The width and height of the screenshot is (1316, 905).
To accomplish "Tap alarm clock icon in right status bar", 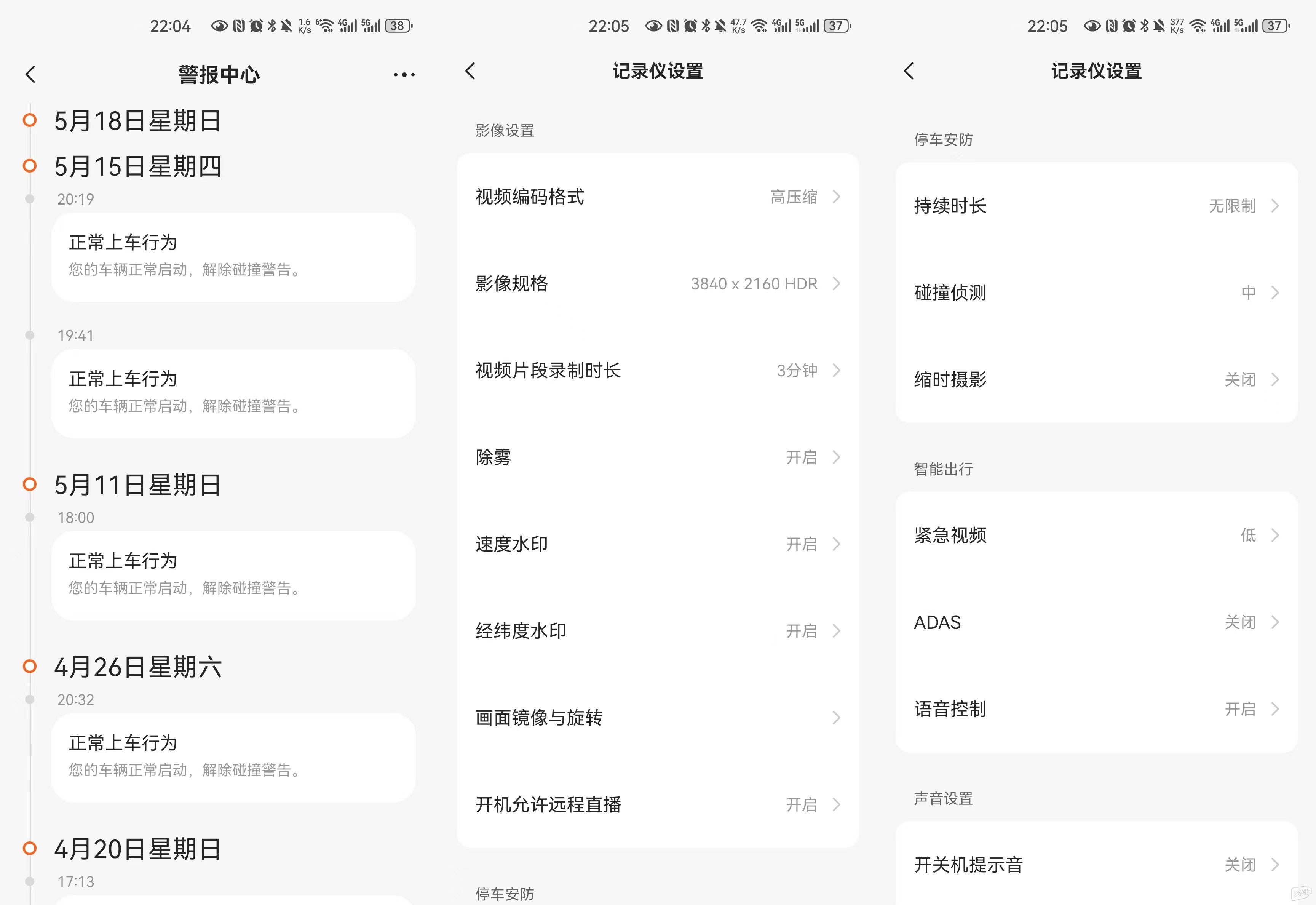I will 1129,26.
